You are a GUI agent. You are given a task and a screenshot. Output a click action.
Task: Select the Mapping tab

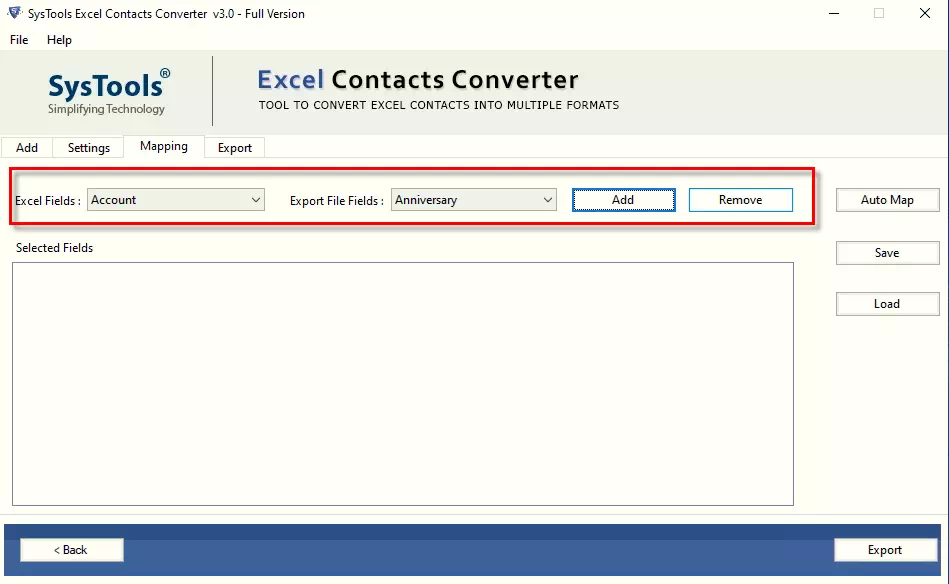(x=163, y=146)
